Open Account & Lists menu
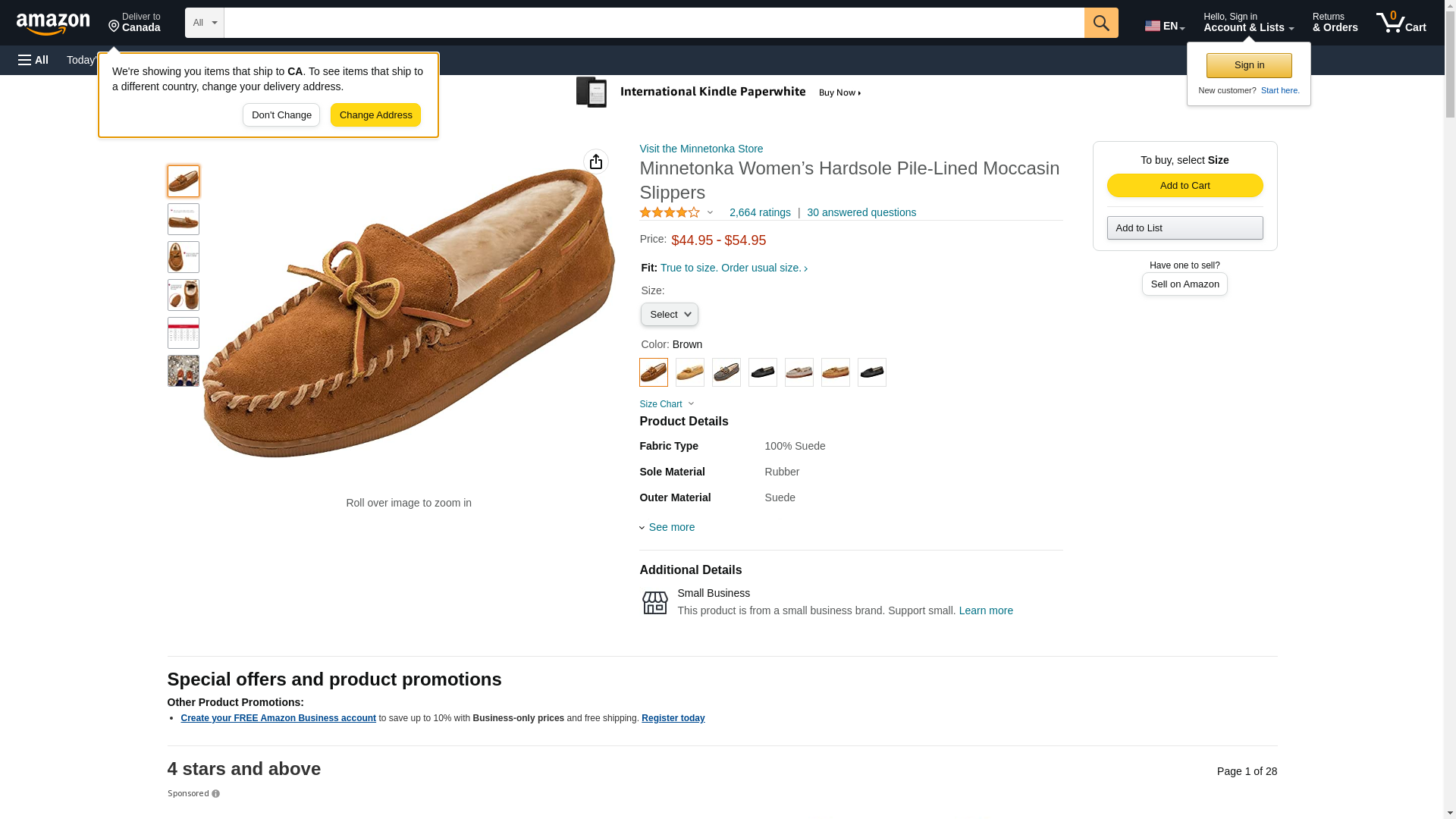The width and height of the screenshot is (1456, 819). click(1247, 23)
